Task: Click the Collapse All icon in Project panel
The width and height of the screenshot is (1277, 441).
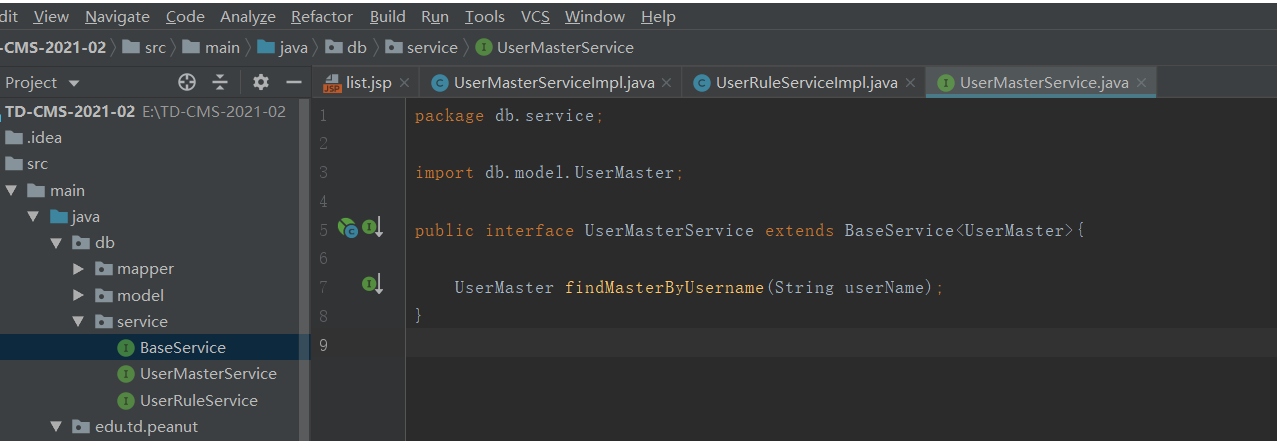Action: coord(220,82)
